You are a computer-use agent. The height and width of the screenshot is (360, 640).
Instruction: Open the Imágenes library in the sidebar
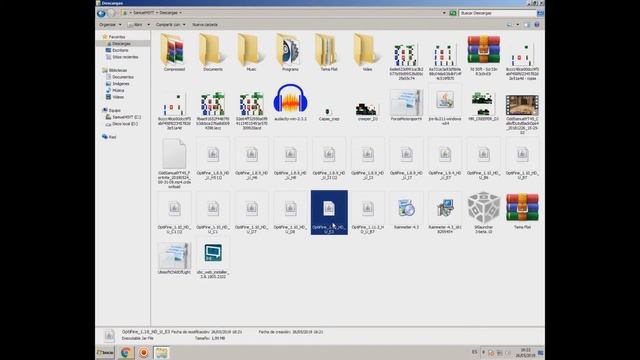point(118,84)
